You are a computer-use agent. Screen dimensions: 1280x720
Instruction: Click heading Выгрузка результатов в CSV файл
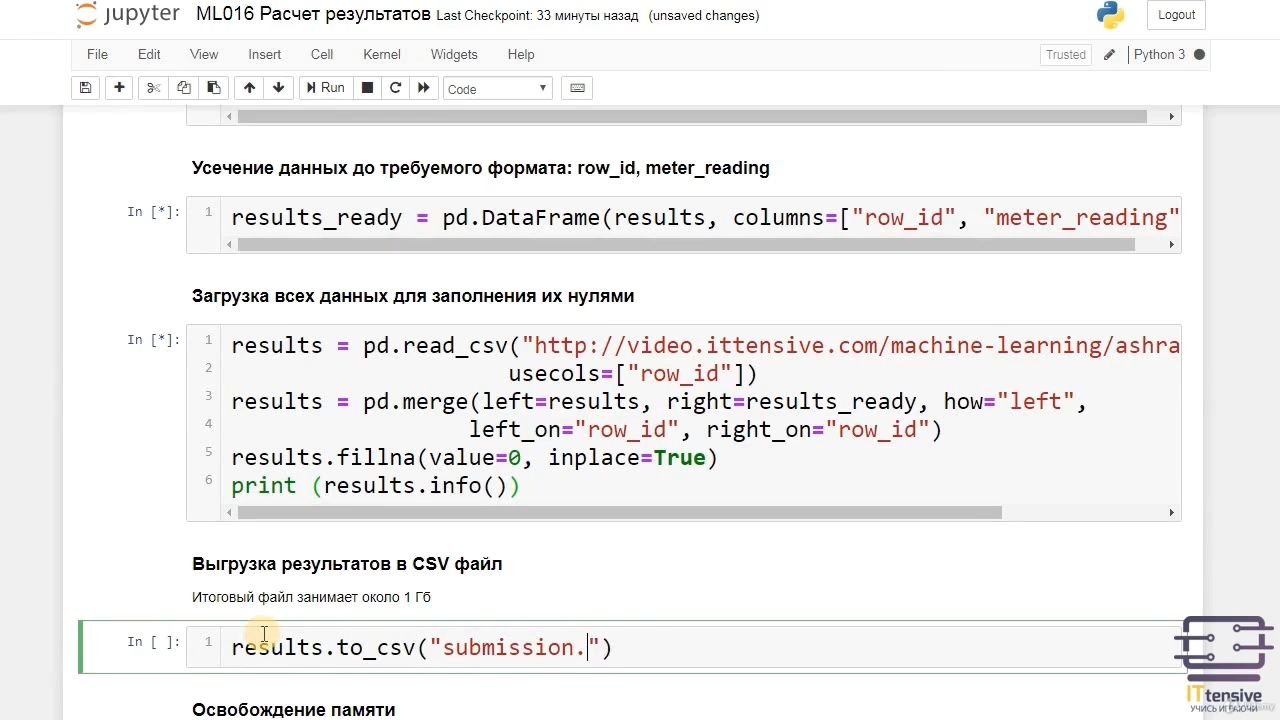347,564
